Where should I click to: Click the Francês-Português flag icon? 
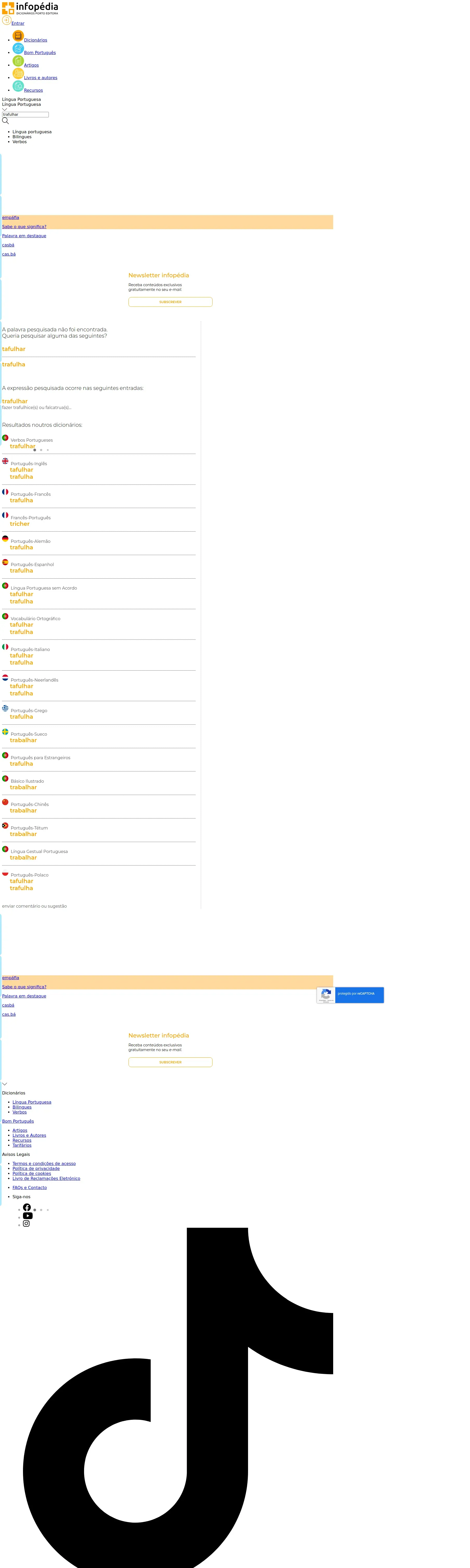pyautogui.click(x=5, y=515)
